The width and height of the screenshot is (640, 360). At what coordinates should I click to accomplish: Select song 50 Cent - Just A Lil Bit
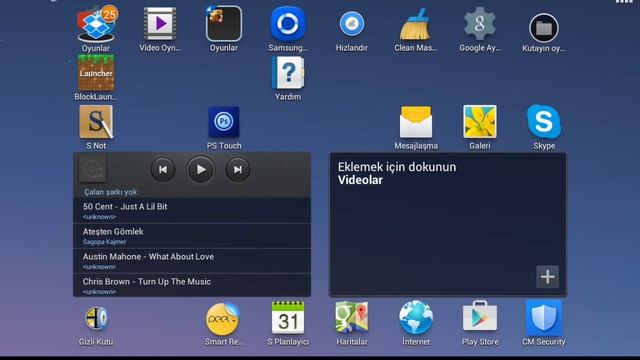pyautogui.click(x=192, y=211)
